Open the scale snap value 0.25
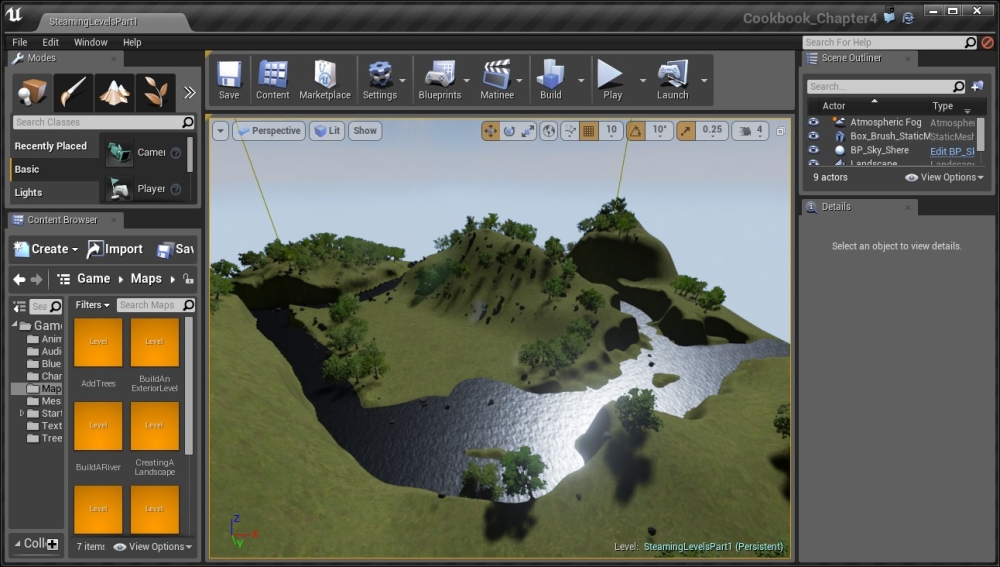Screen dimensions: 1000x567 pyautogui.click(x=712, y=130)
